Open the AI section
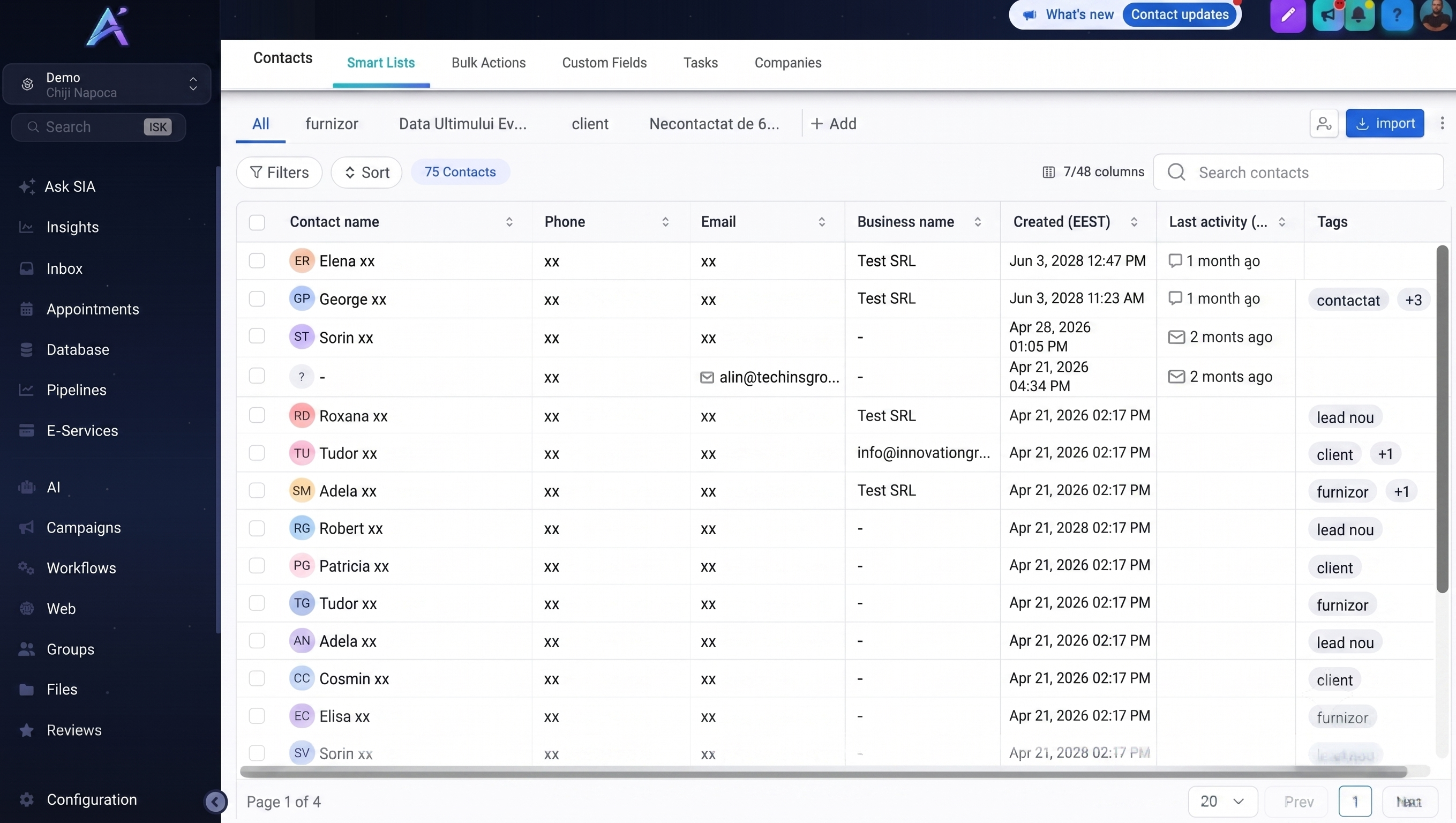Image resolution: width=1456 pixels, height=823 pixels. tap(40, 487)
